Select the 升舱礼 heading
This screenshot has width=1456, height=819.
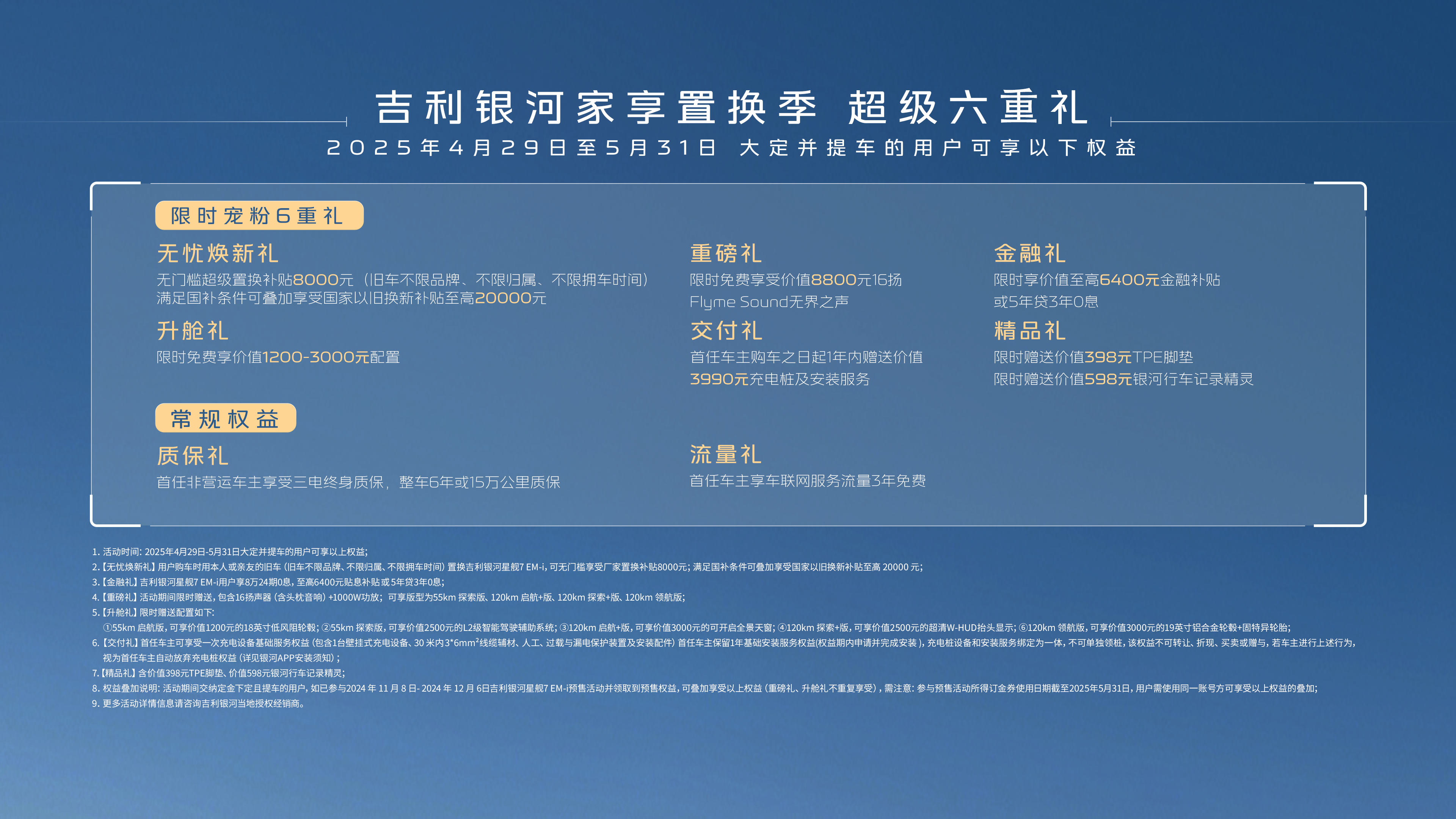pyautogui.click(x=193, y=331)
